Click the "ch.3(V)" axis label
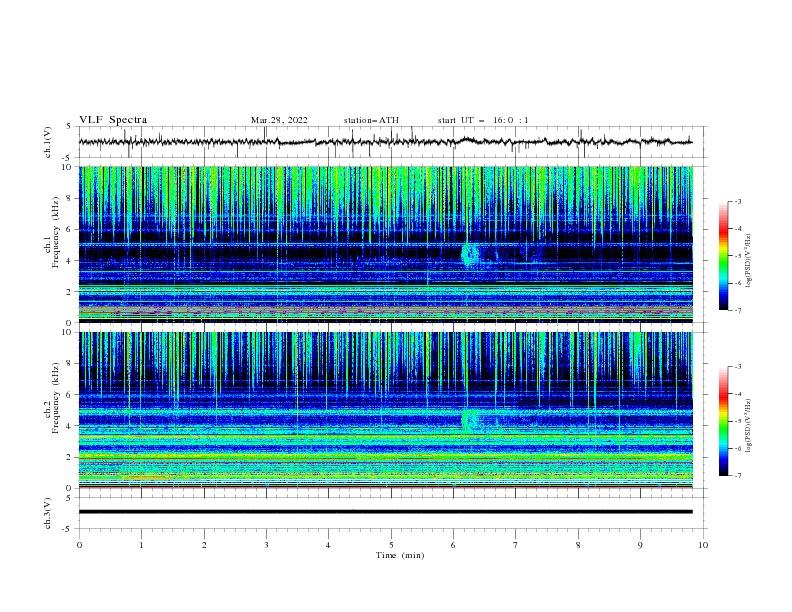Image resolution: width=792 pixels, height=612 pixels. tap(48, 513)
